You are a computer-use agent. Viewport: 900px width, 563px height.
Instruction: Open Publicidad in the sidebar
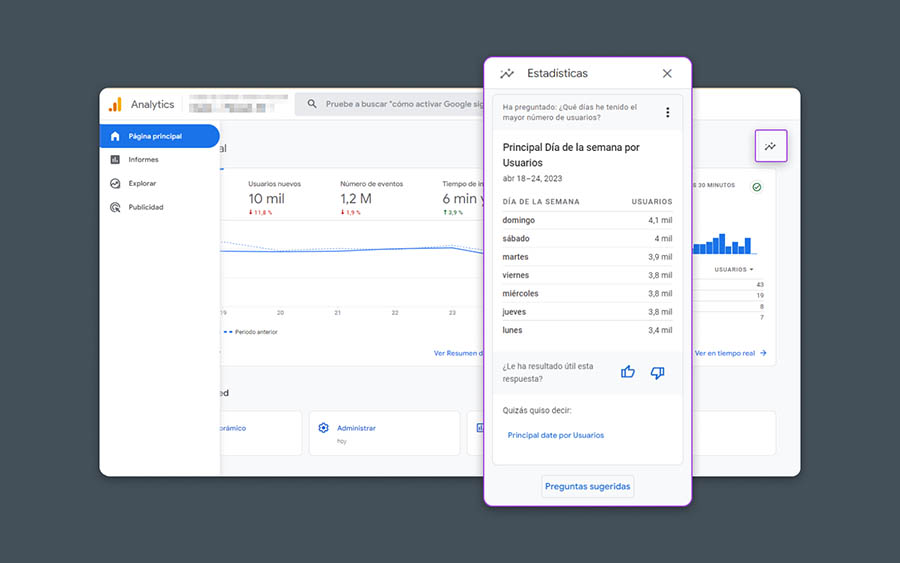[145, 208]
